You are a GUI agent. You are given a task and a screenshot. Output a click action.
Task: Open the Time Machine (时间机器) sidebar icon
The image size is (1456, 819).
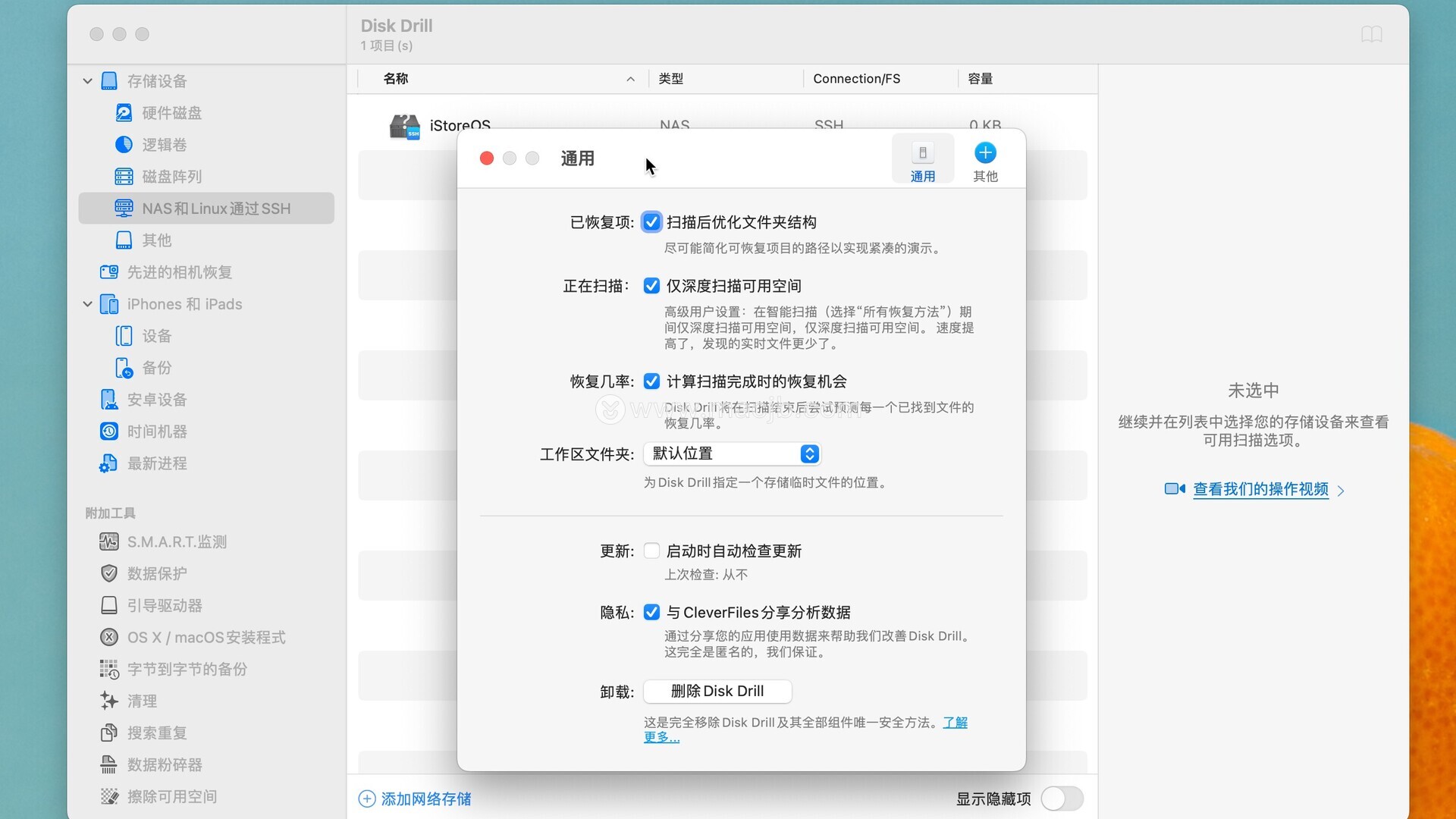click(109, 431)
